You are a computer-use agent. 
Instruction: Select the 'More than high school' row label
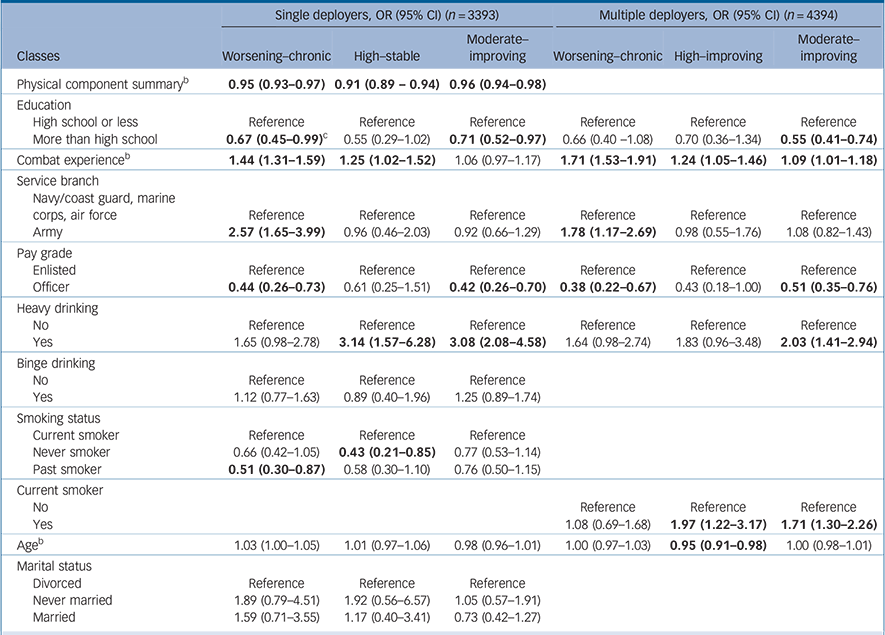click(95, 138)
